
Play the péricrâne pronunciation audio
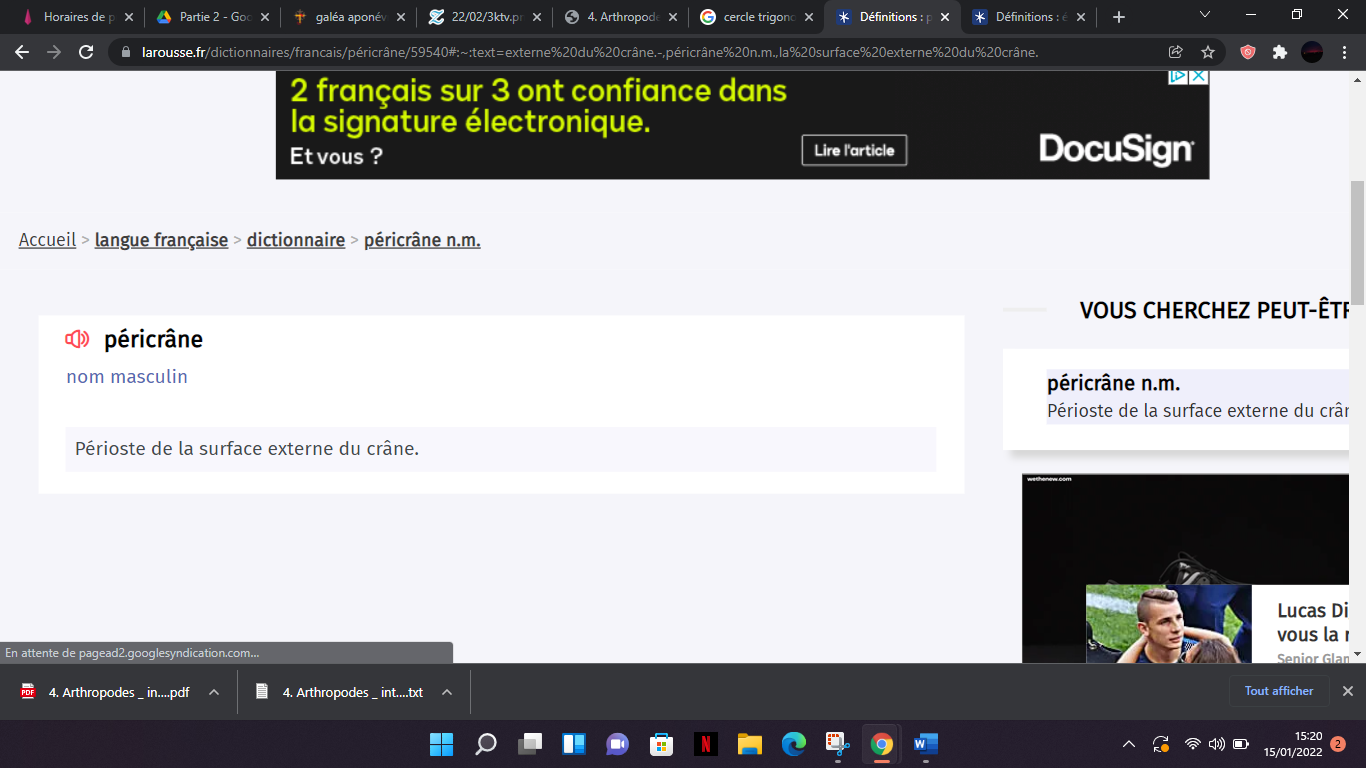pyautogui.click(x=77, y=340)
